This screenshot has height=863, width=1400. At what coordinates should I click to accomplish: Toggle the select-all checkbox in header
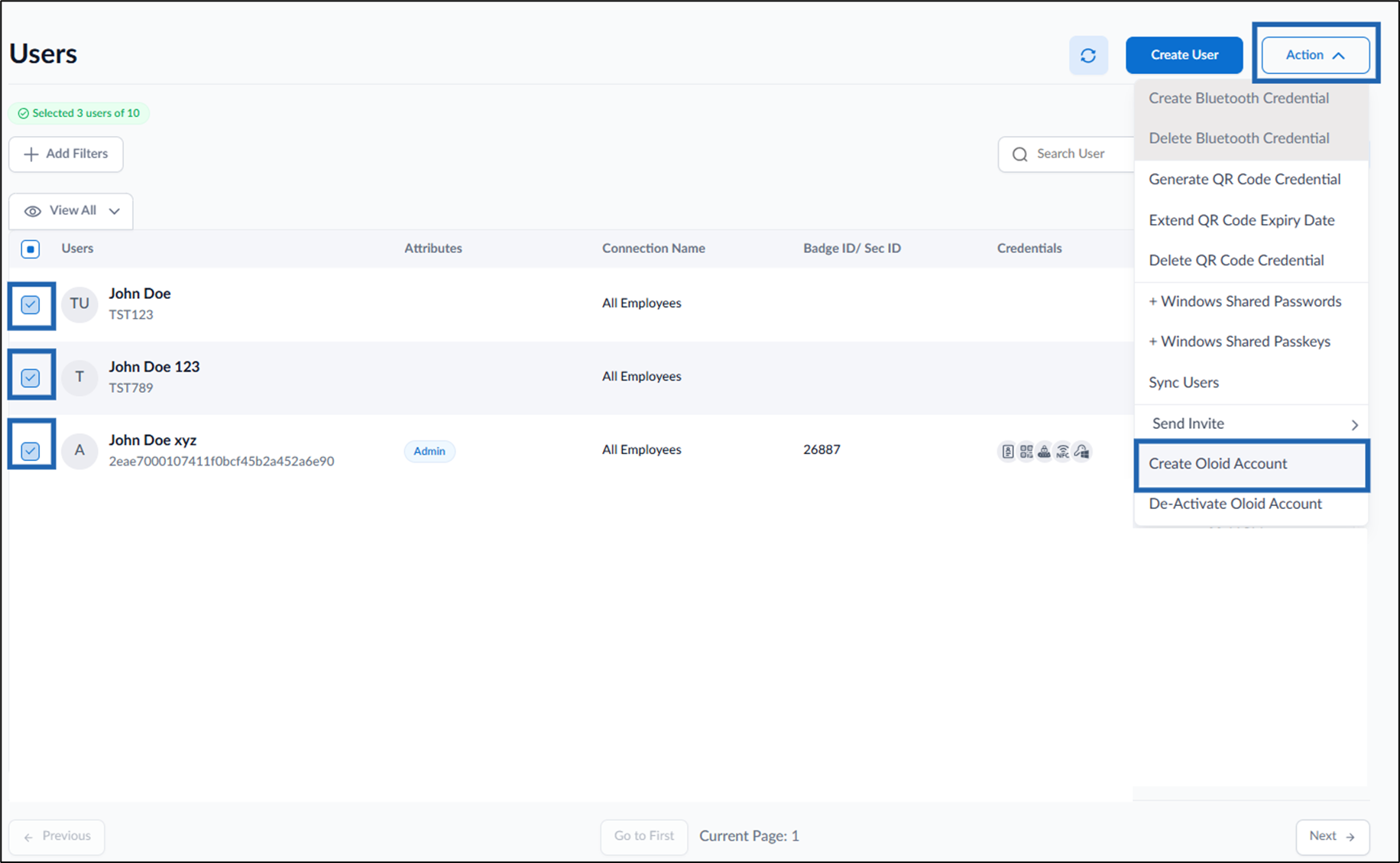pos(31,249)
